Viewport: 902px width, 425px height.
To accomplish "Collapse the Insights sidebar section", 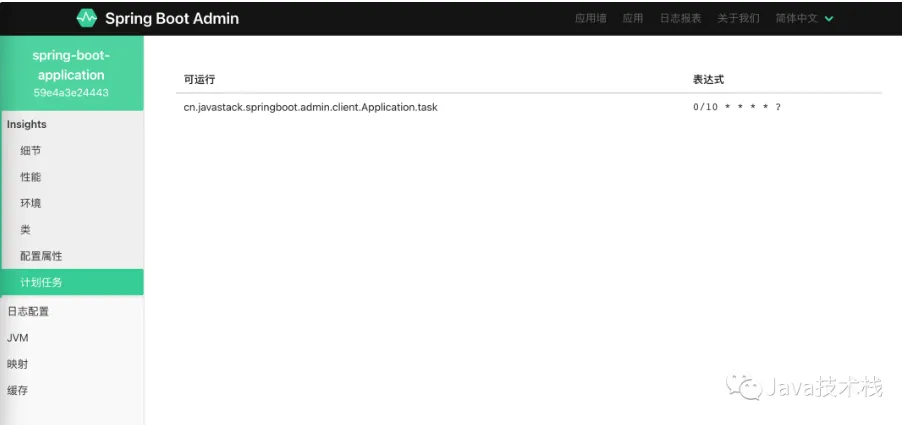I will [x=72, y=124].
